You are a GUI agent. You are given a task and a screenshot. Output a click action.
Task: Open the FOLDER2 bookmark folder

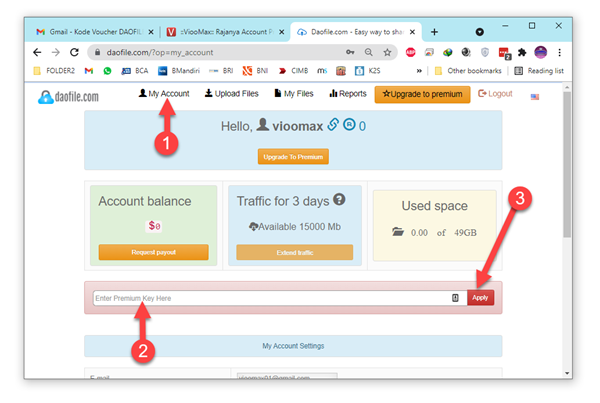(60, 71)
